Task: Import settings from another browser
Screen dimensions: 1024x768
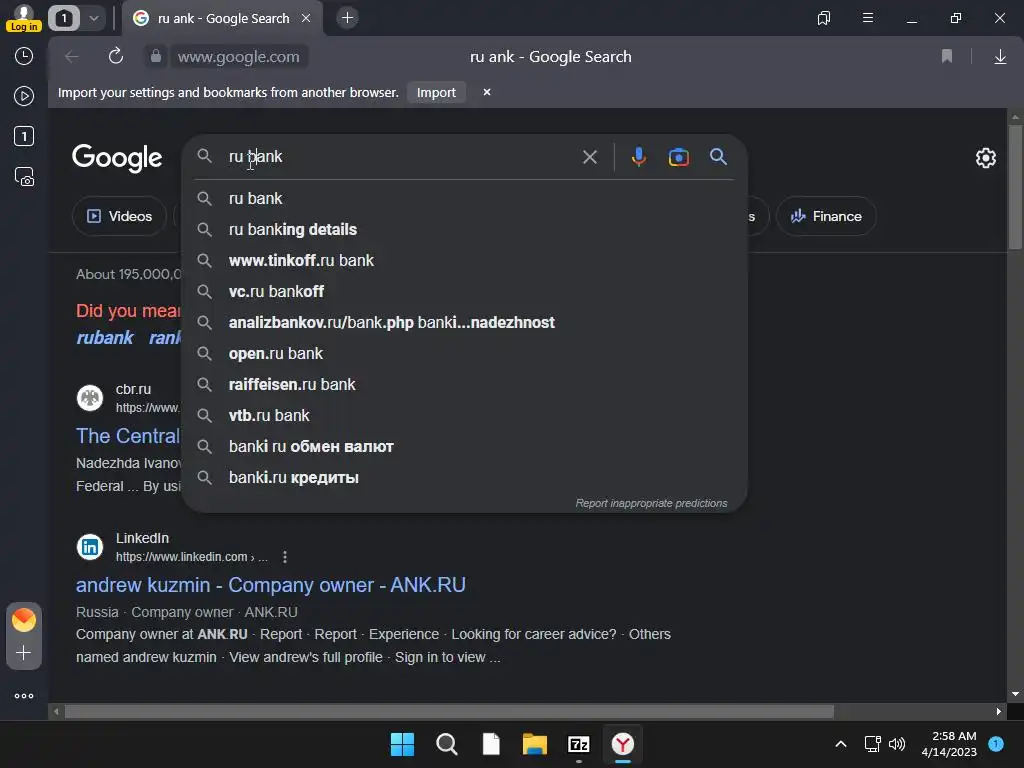Action: (436, 93)
